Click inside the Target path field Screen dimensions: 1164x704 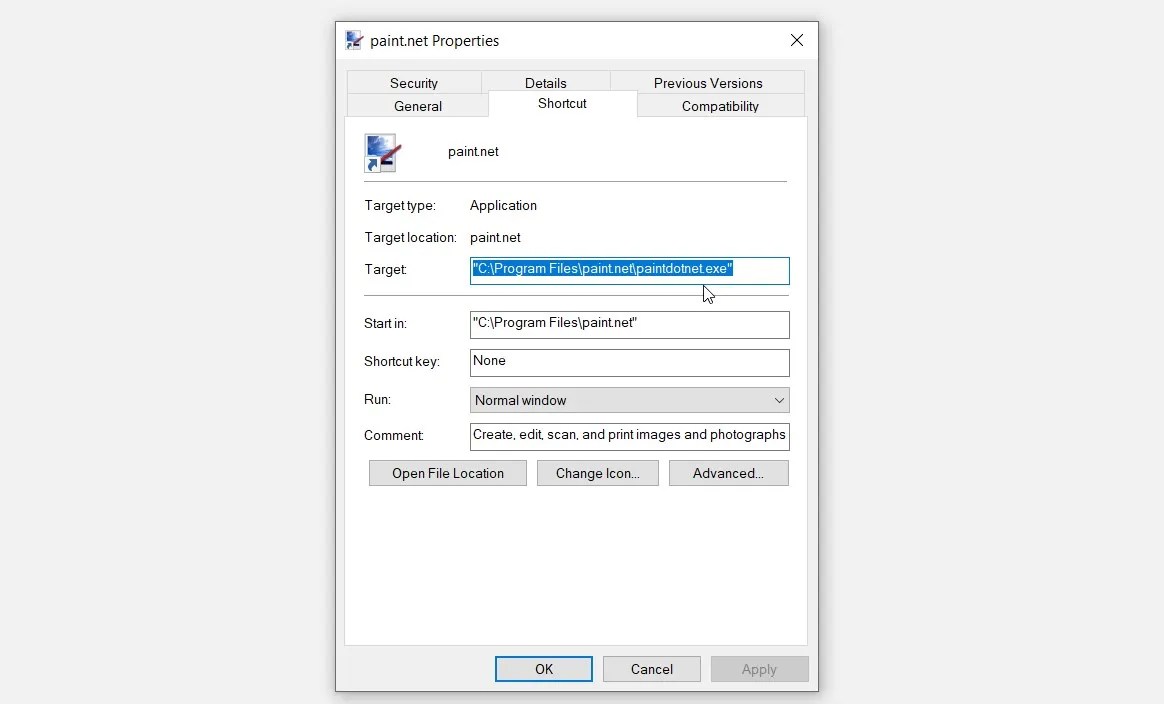(x=628, y=270)
